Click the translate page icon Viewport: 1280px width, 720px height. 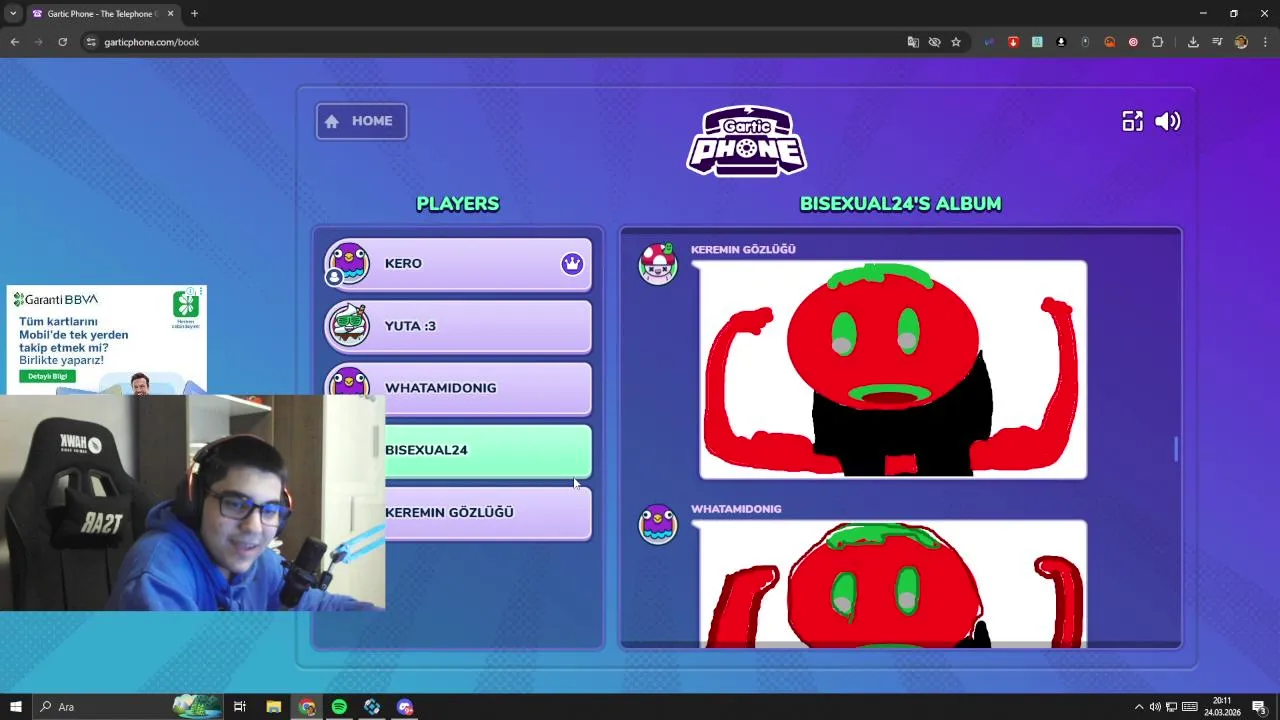[x=913, y=42]
